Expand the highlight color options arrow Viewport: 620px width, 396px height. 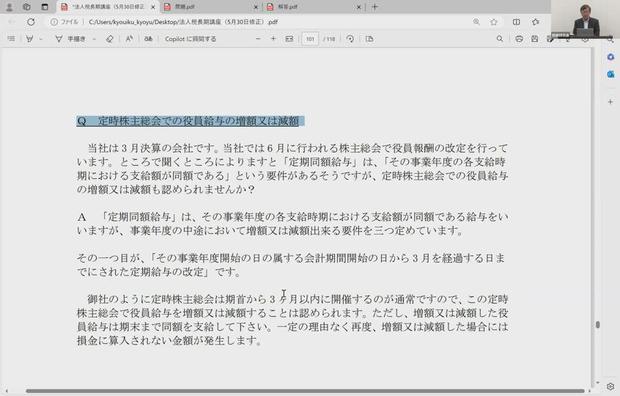tap(41, 39)
